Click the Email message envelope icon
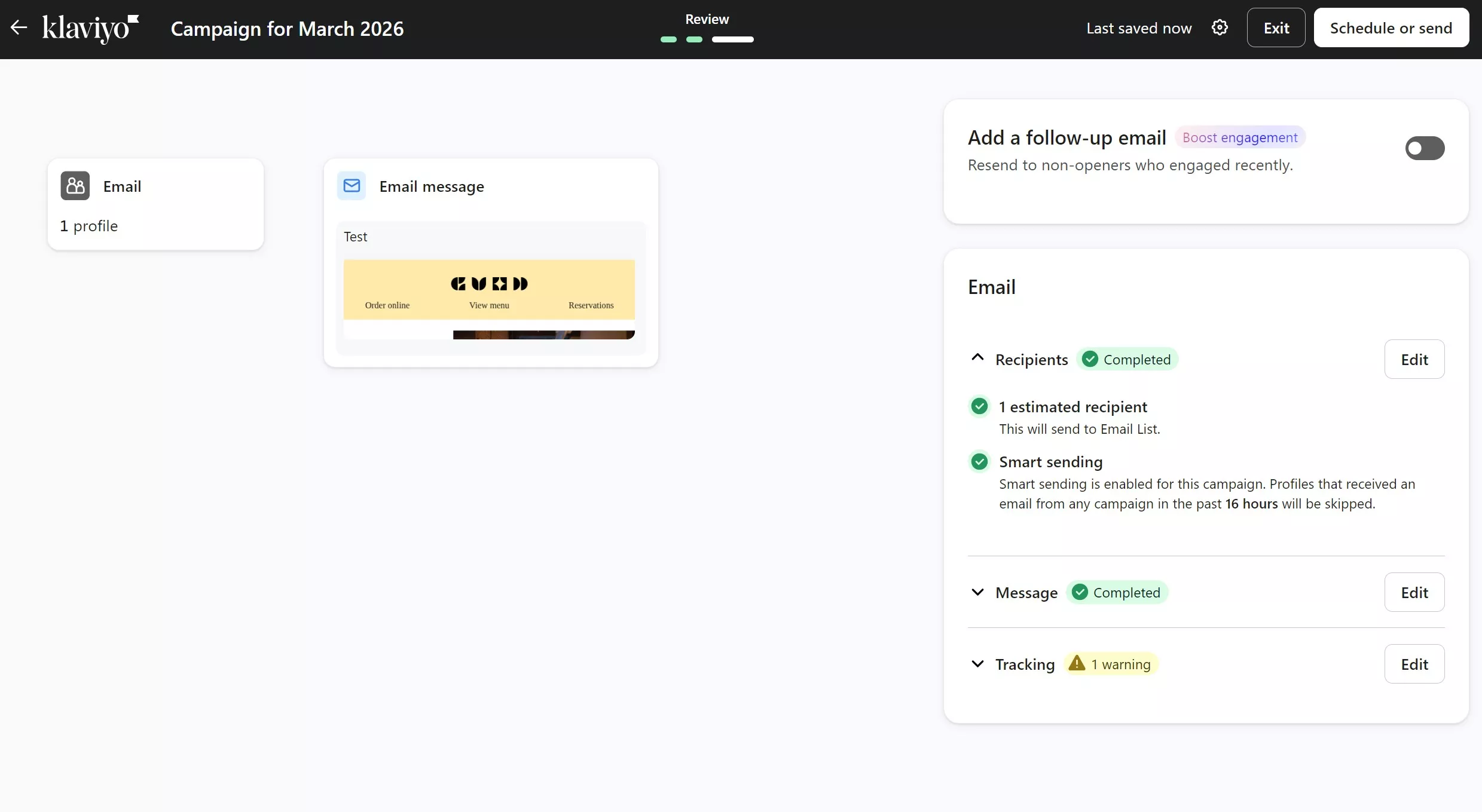Screen dimensions: 1482x812 (x=352, y=185)
